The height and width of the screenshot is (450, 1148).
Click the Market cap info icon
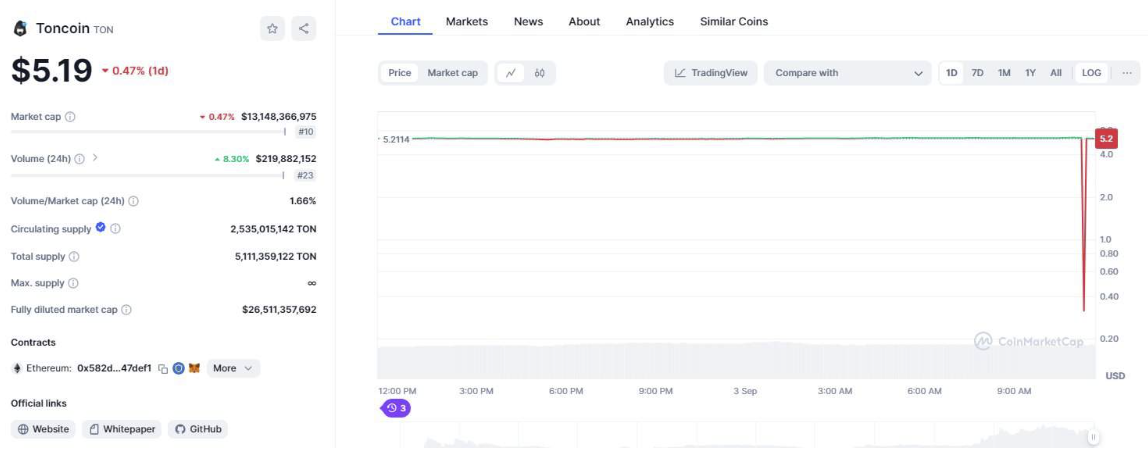point(70,117)
